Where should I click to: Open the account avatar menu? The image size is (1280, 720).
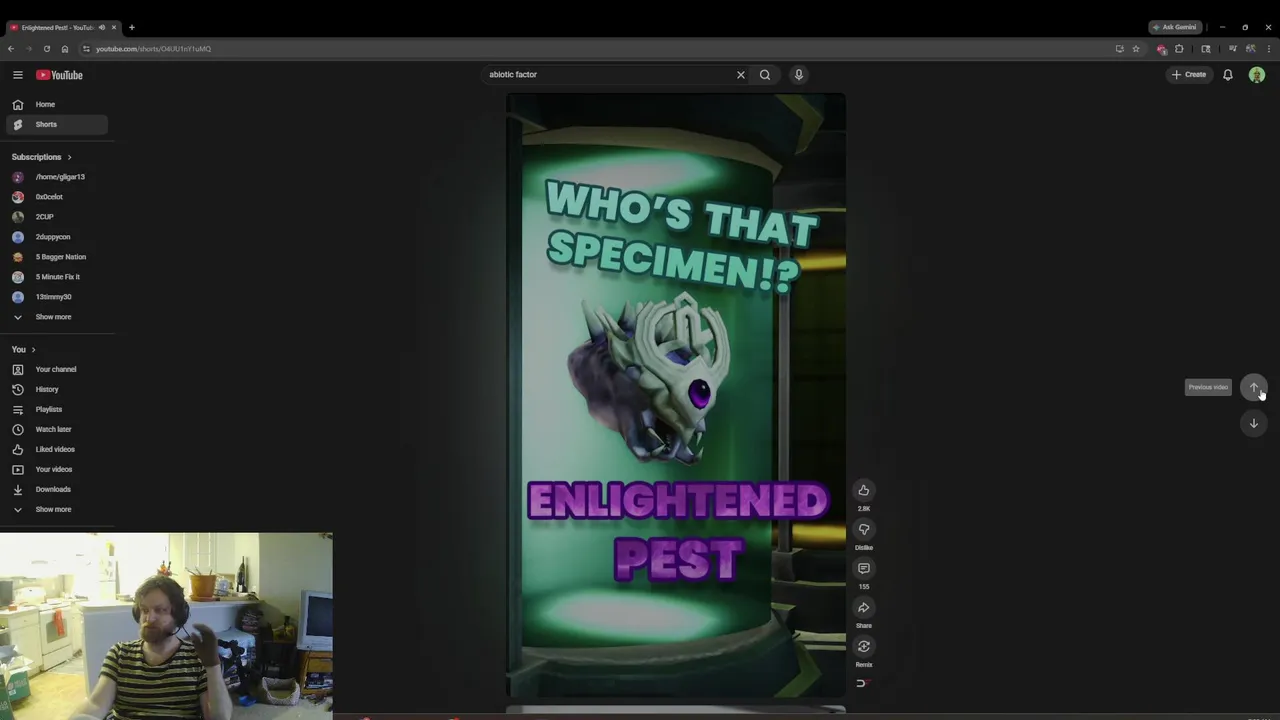(x=1257, y=75)
